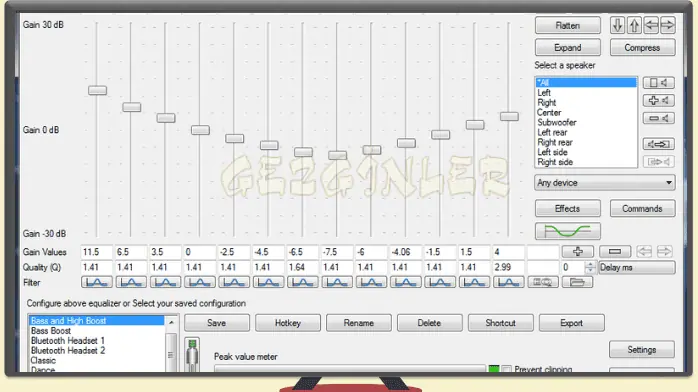Click the slider handle of the 0 dB band
698x392 pixels.
pyautogui.click(x=200, y=130)
